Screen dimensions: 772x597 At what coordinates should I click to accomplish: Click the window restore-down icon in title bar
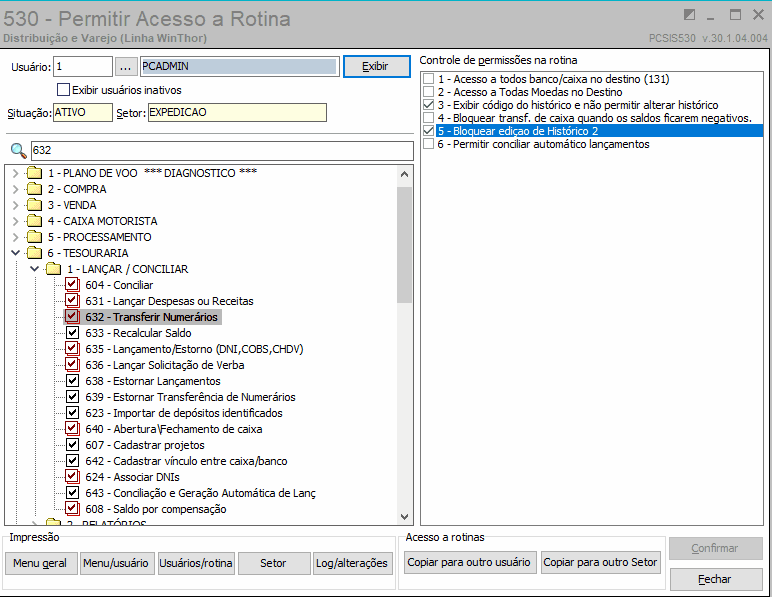(x=689, y=15)
